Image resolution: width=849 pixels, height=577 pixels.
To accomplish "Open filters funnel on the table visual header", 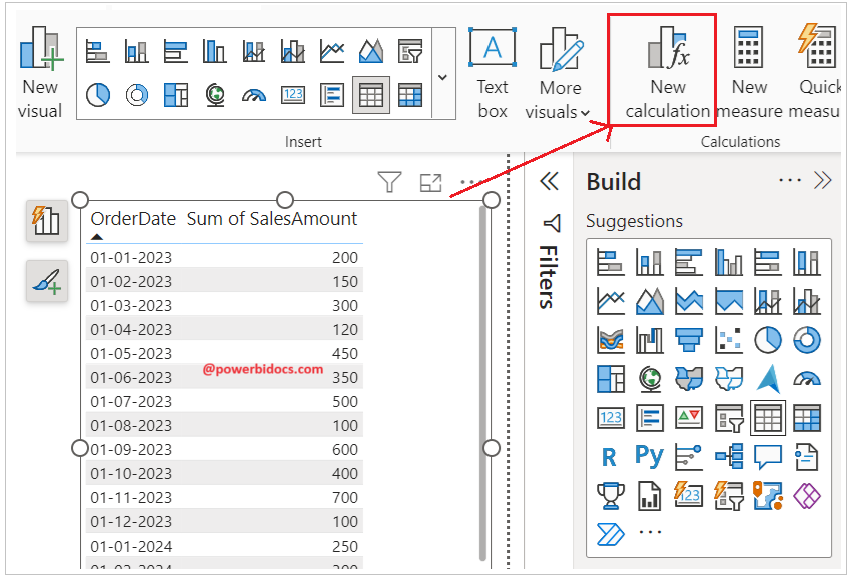I will point(390,181).
